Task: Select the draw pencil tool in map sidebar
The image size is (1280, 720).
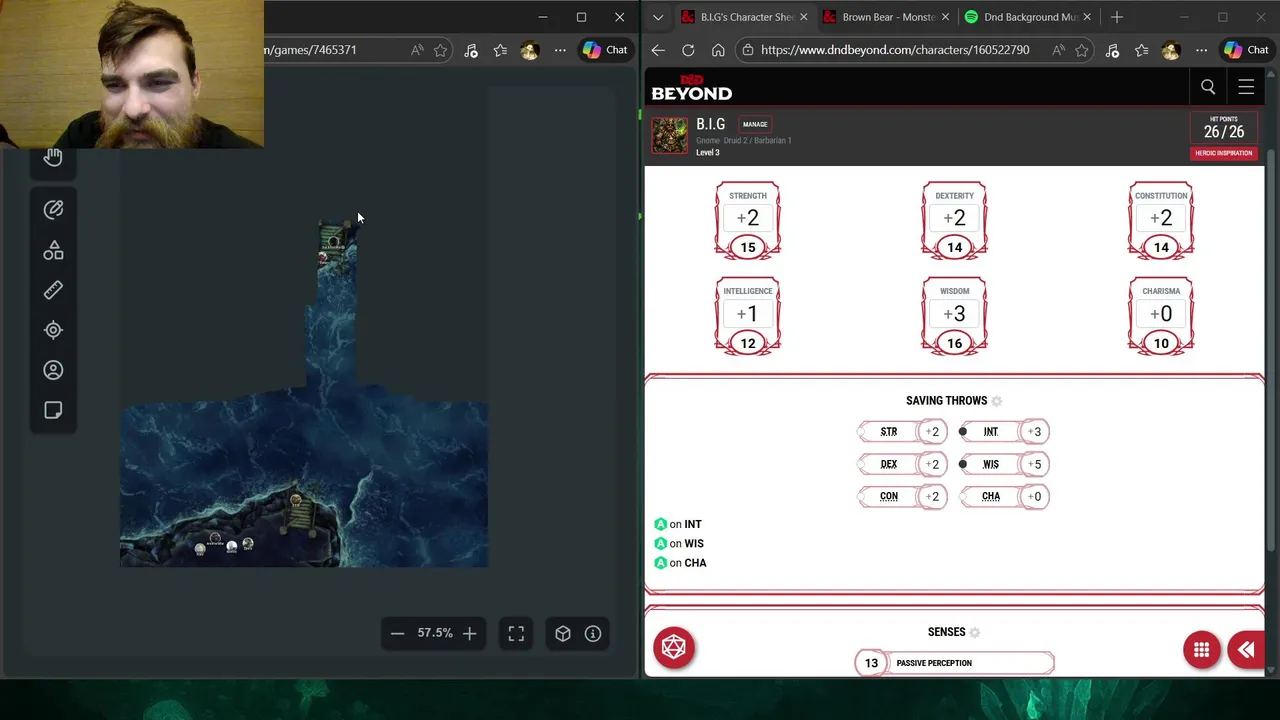Action: [53, 209]
